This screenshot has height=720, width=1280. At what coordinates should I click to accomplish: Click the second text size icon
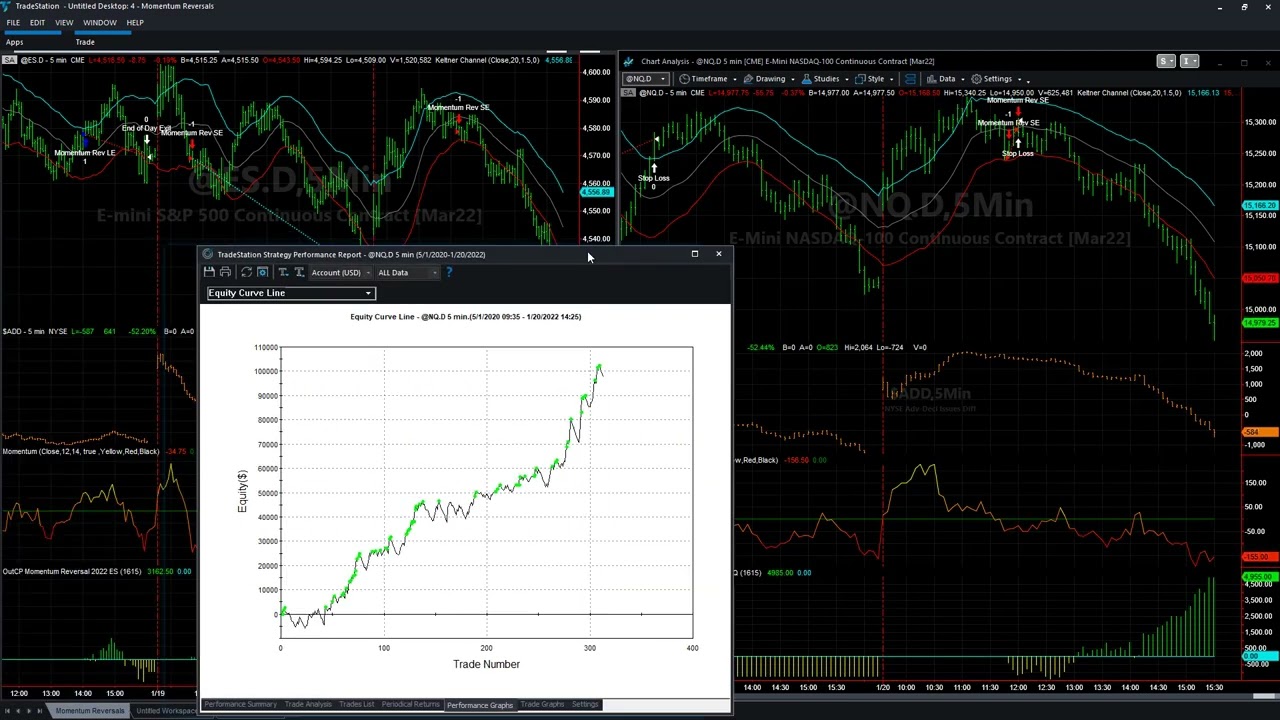point(299,273)
